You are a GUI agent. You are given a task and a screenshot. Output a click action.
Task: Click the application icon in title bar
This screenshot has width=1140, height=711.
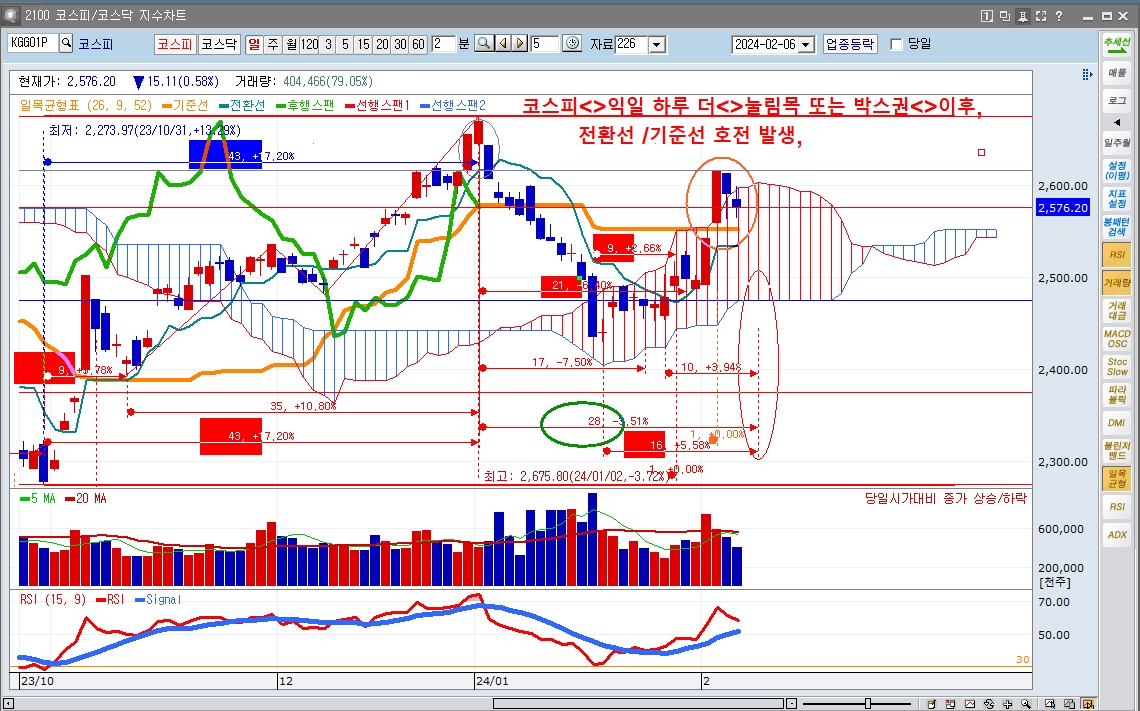(12, 15)
